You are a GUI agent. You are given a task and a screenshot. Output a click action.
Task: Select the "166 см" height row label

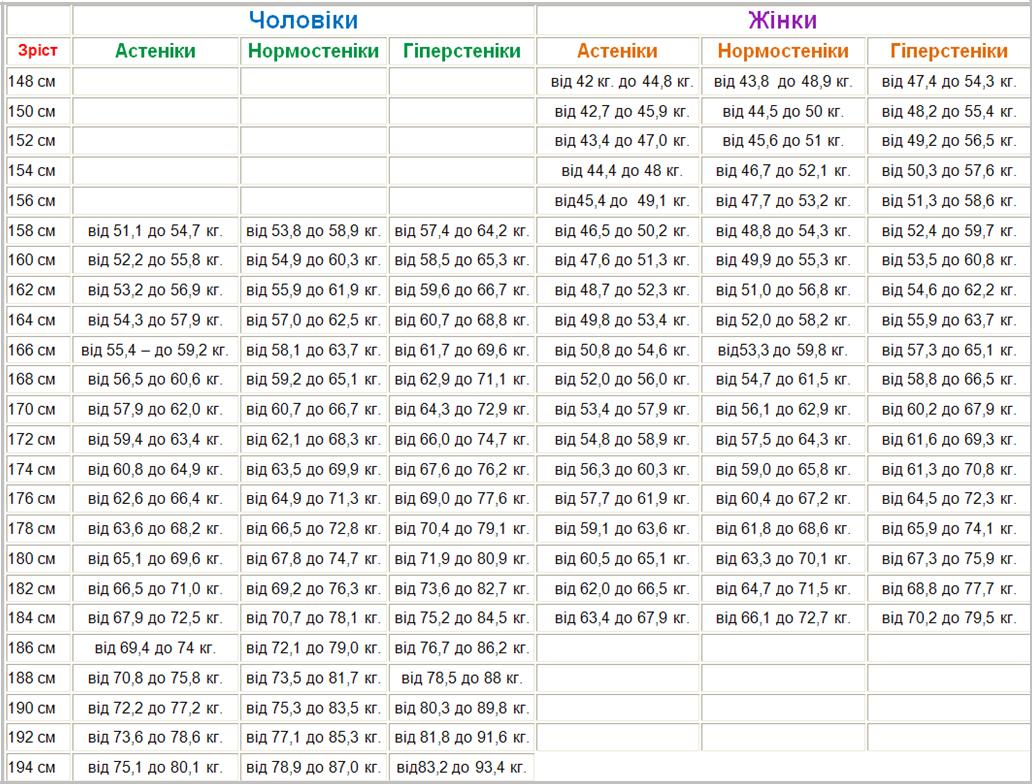click(x=32, y=350)
